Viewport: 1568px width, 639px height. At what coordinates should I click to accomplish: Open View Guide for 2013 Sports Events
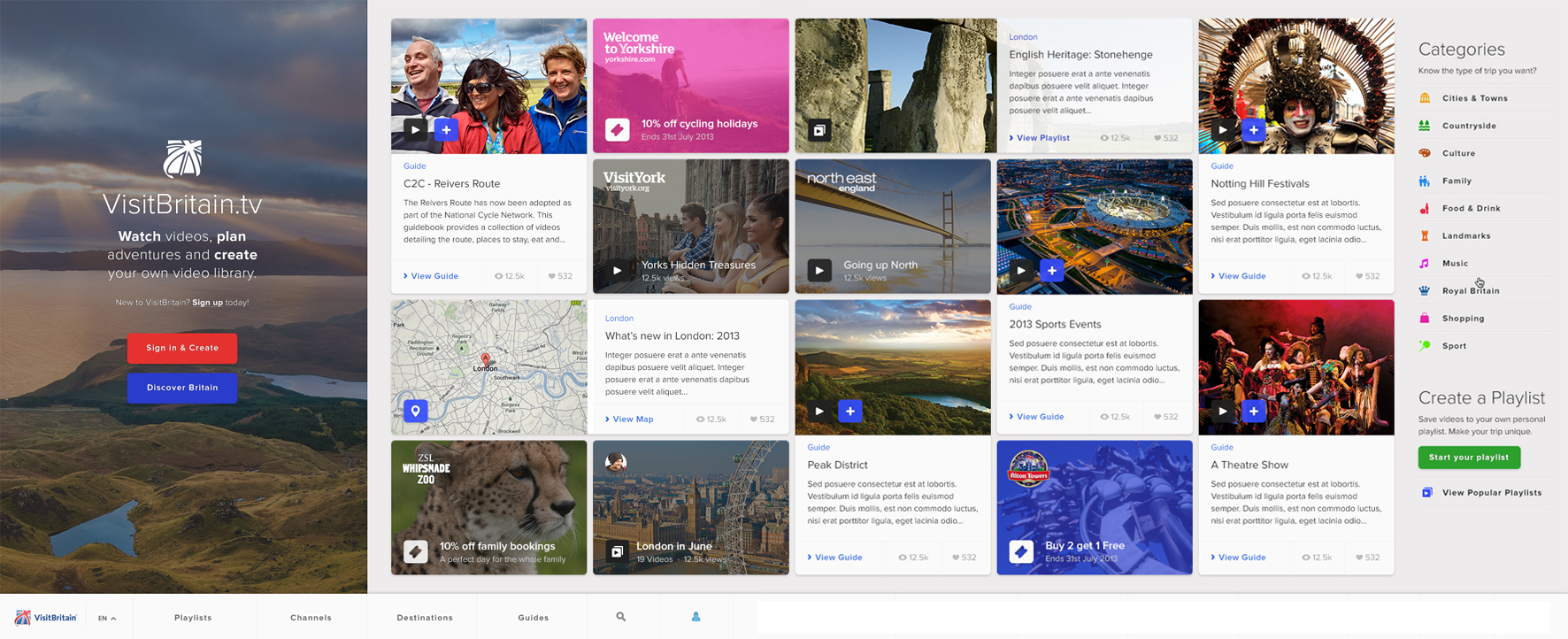point(1036,417)
